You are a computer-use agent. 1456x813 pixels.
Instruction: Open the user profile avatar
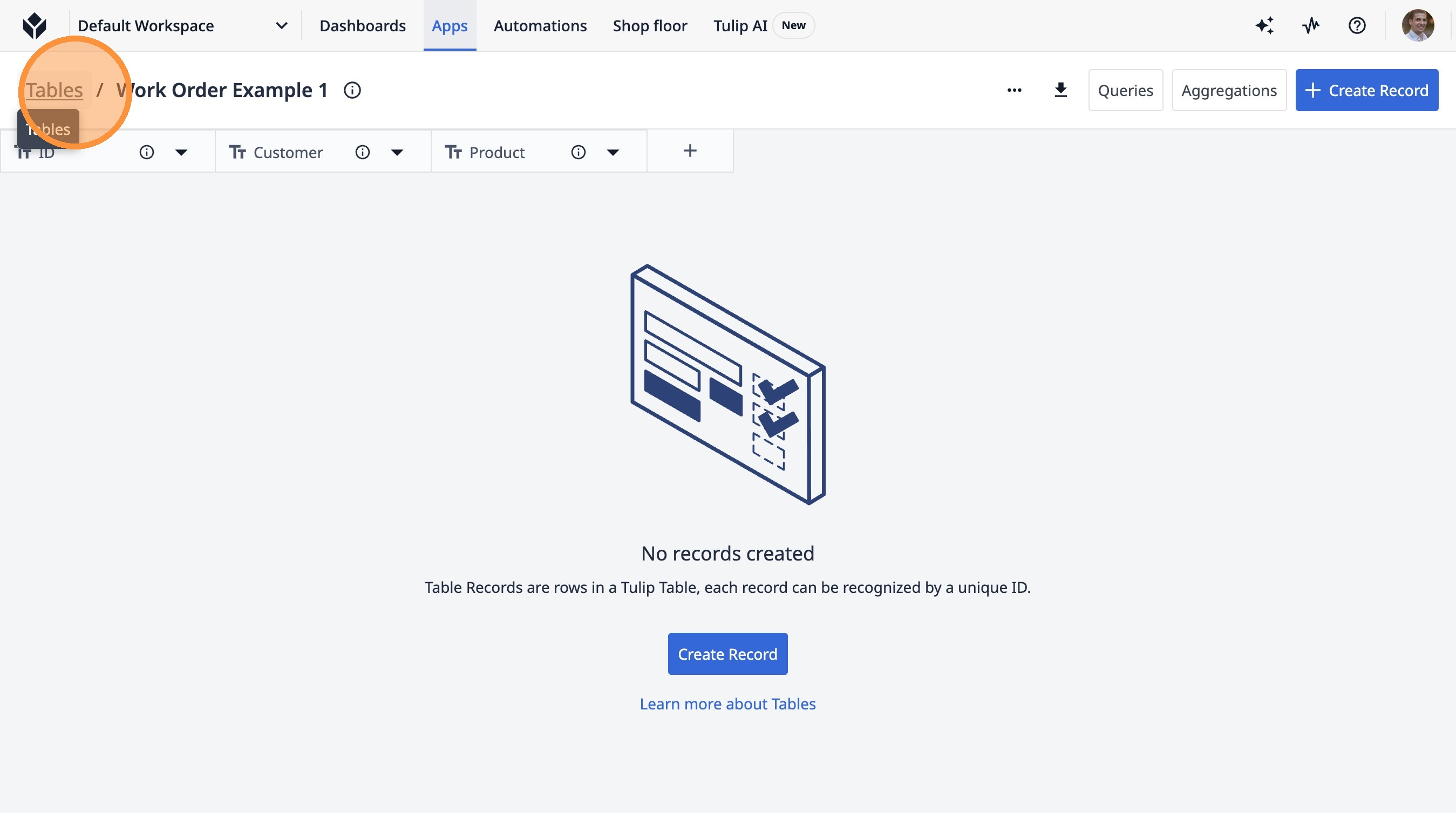coord(1417,26)
